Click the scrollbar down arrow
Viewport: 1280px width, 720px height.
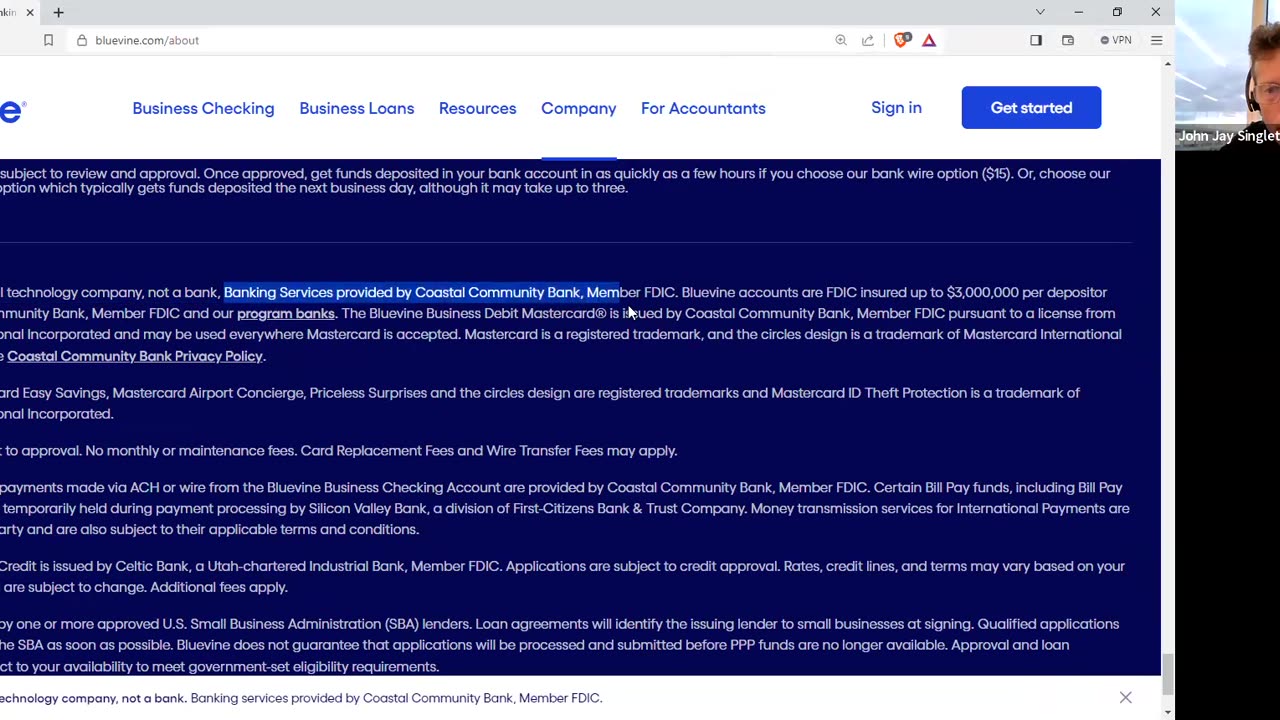click(1167, 712)
